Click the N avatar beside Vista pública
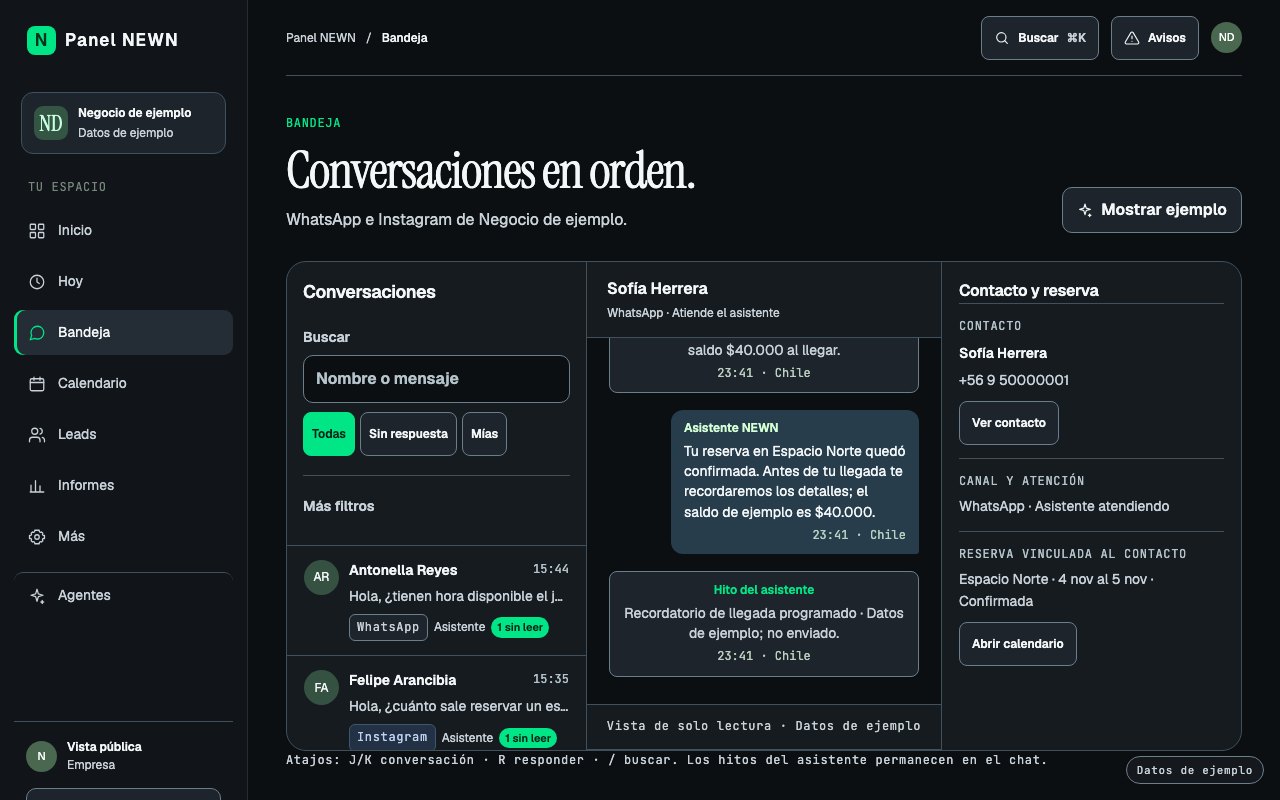 (41, 756)
